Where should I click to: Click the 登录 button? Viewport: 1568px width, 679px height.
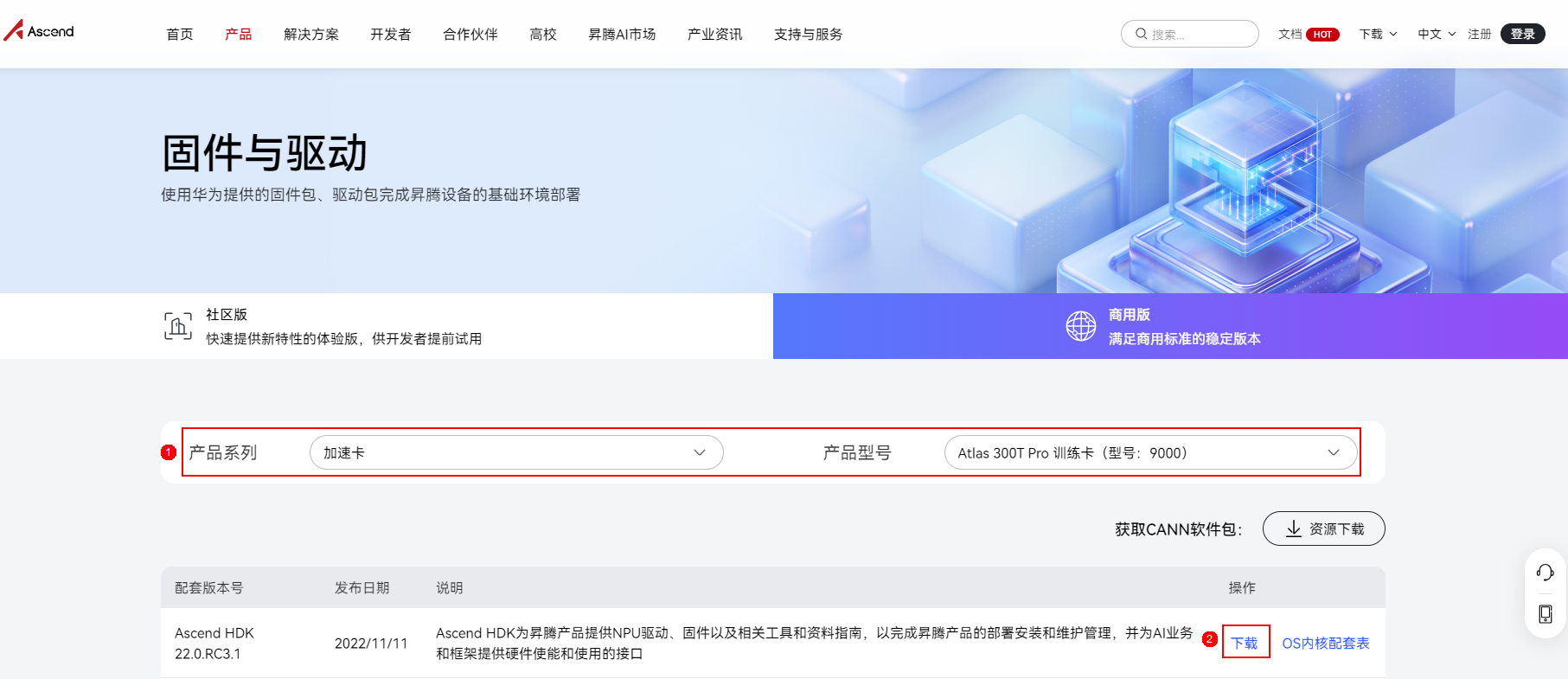click(x=1523, y=34)
